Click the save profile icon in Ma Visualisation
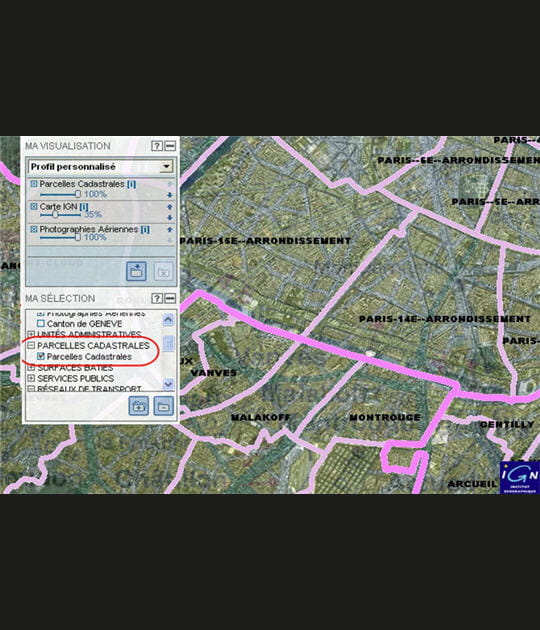 click(136, 271)
